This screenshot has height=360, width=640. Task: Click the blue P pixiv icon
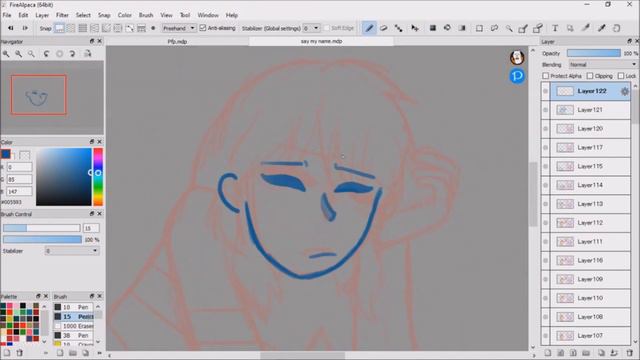tap(517, 76)
